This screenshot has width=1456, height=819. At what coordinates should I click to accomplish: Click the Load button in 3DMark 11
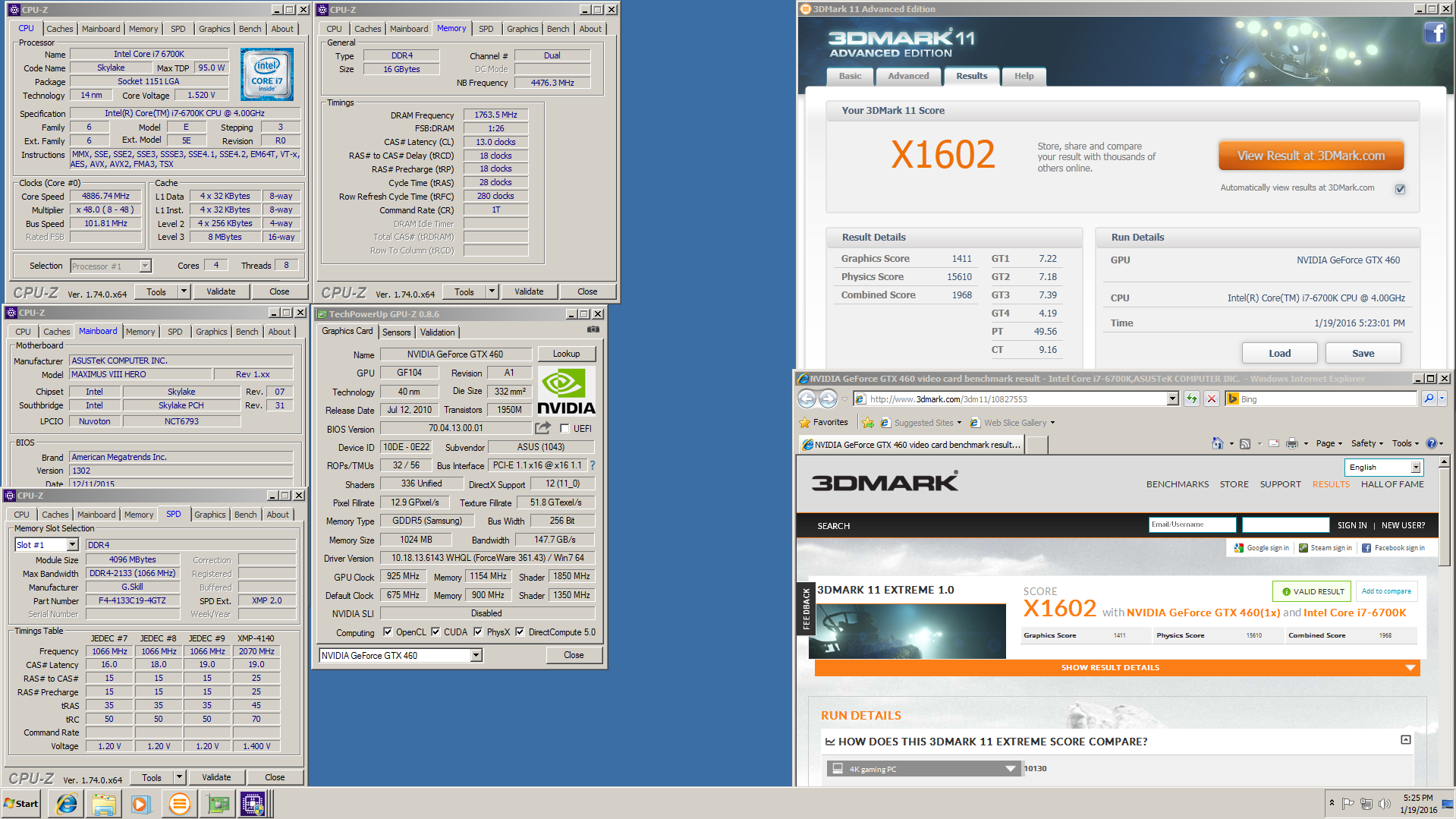(1279, 353)
